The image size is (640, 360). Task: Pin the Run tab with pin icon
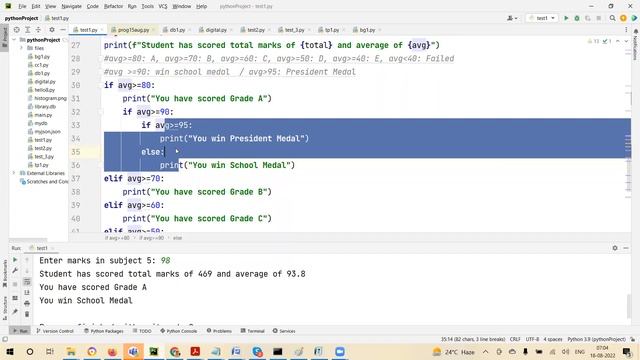15,312
